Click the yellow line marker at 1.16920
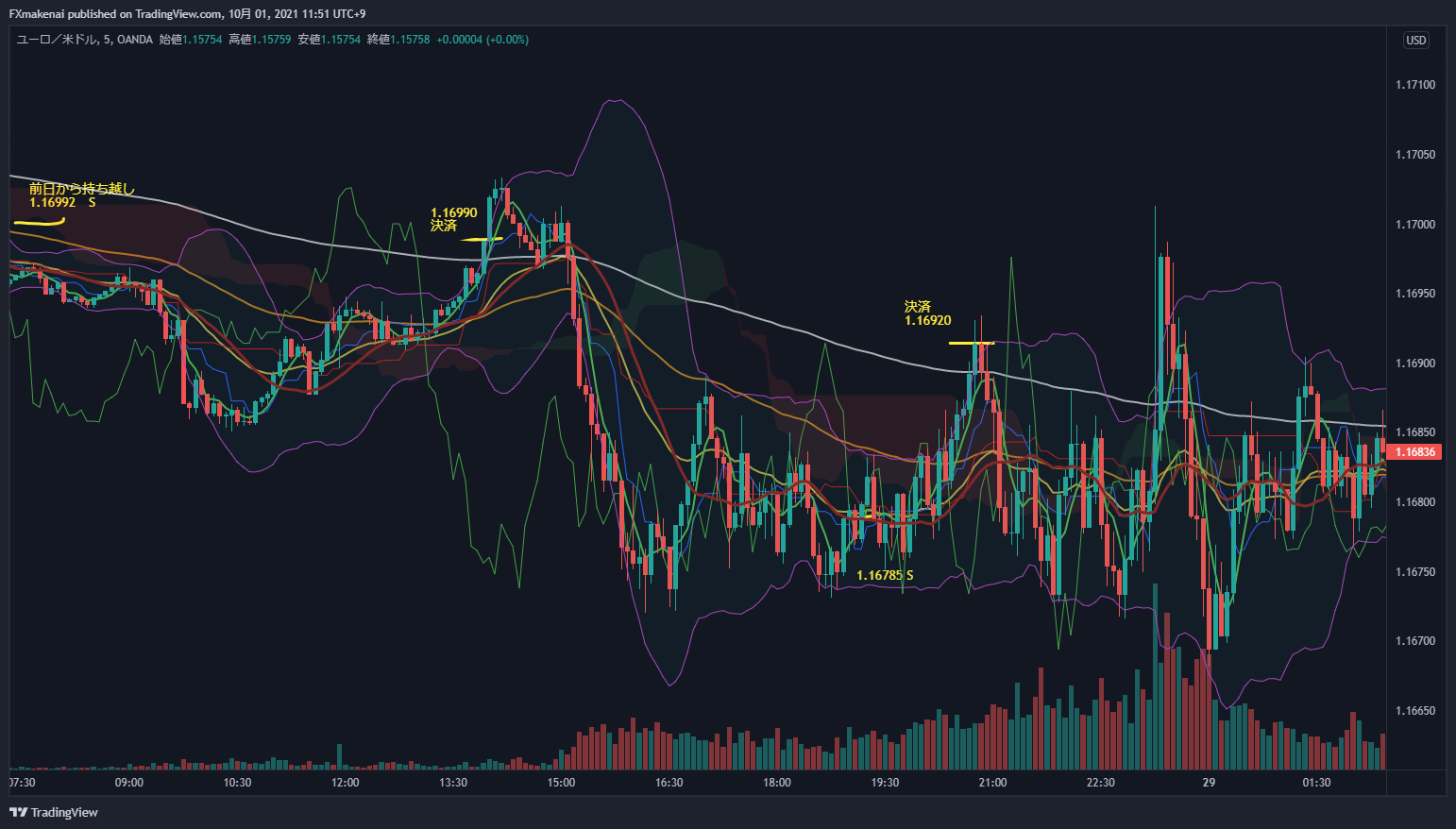 pos(972,343)
